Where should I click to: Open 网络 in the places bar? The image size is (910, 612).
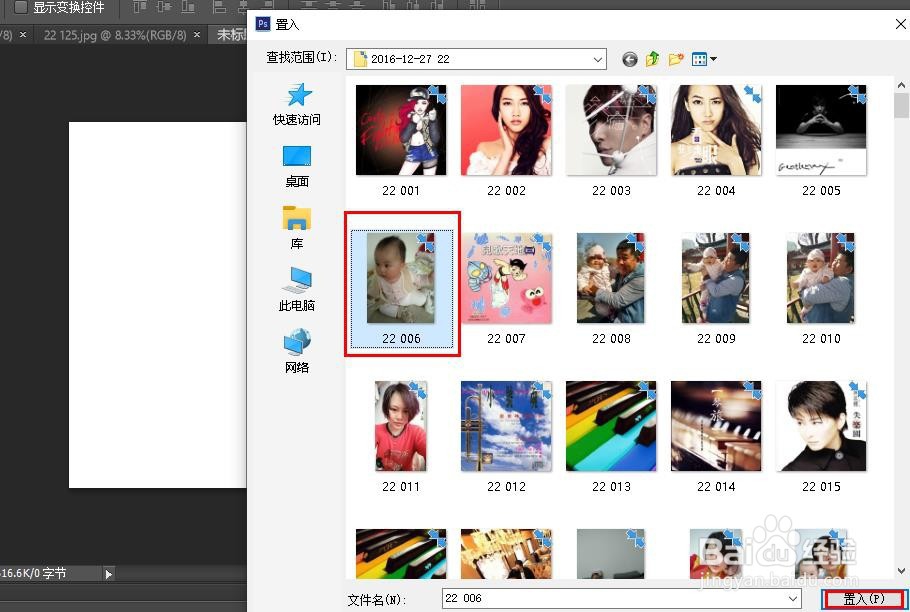click(x=297, y=351)
